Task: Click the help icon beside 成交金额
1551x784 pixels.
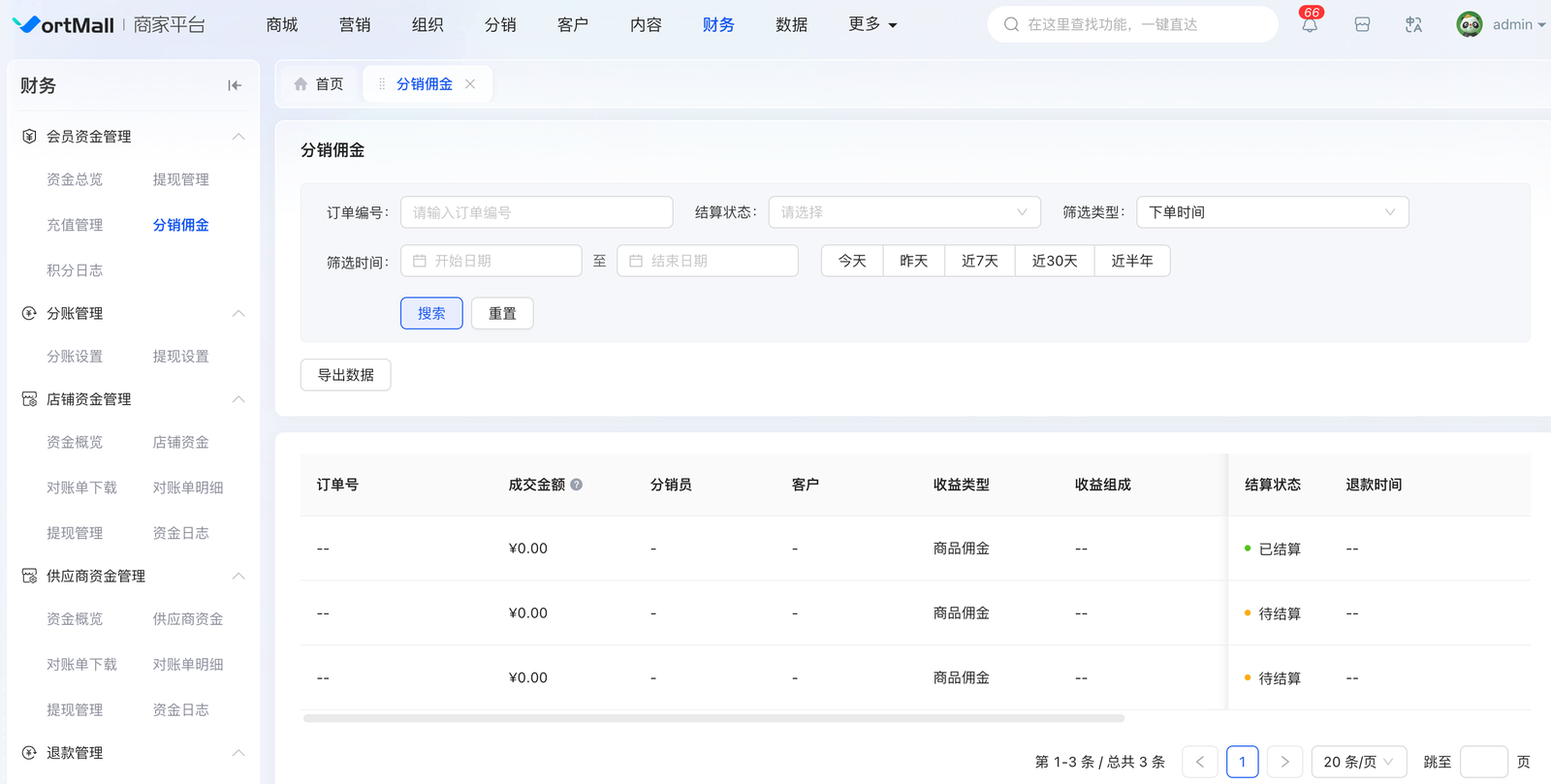Action: coord(577,485)
